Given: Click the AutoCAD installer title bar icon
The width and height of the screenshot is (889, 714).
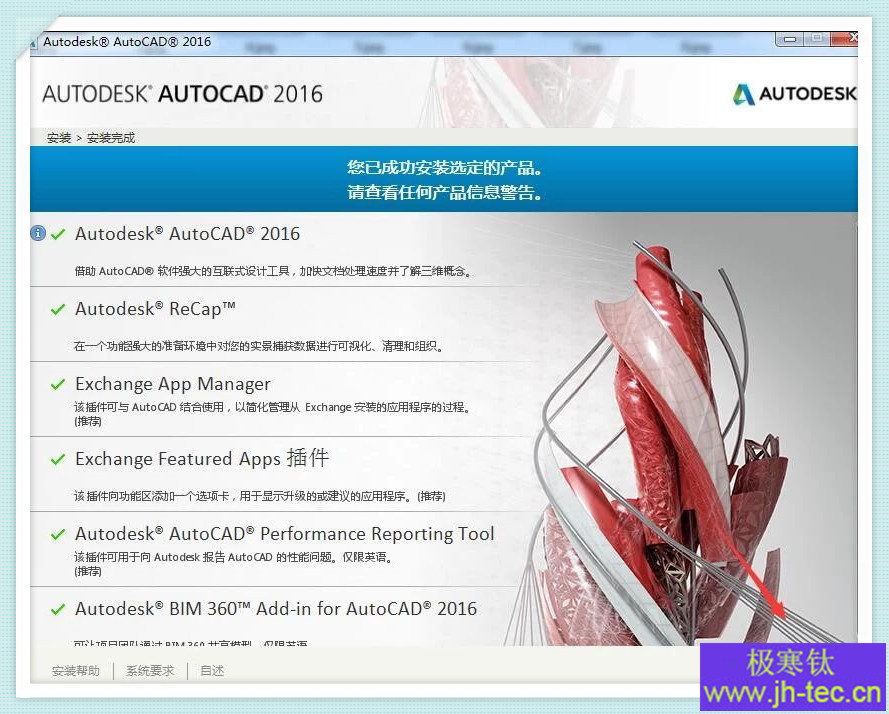Looking at the screenshot, I should click(x=34, y=43).
